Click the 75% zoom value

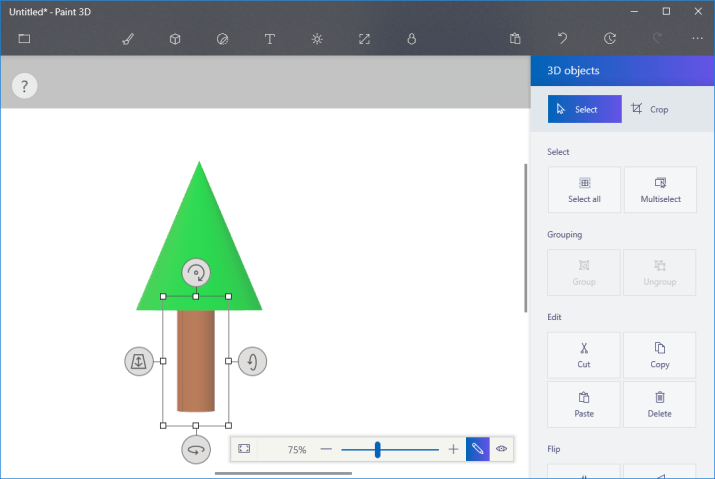pos(297,450)
